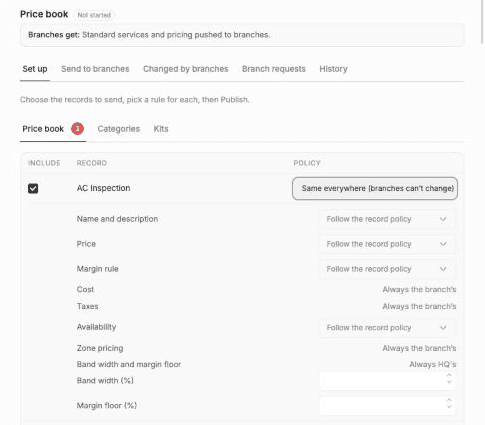Click the Price book page heading

(x=44, y=14)
